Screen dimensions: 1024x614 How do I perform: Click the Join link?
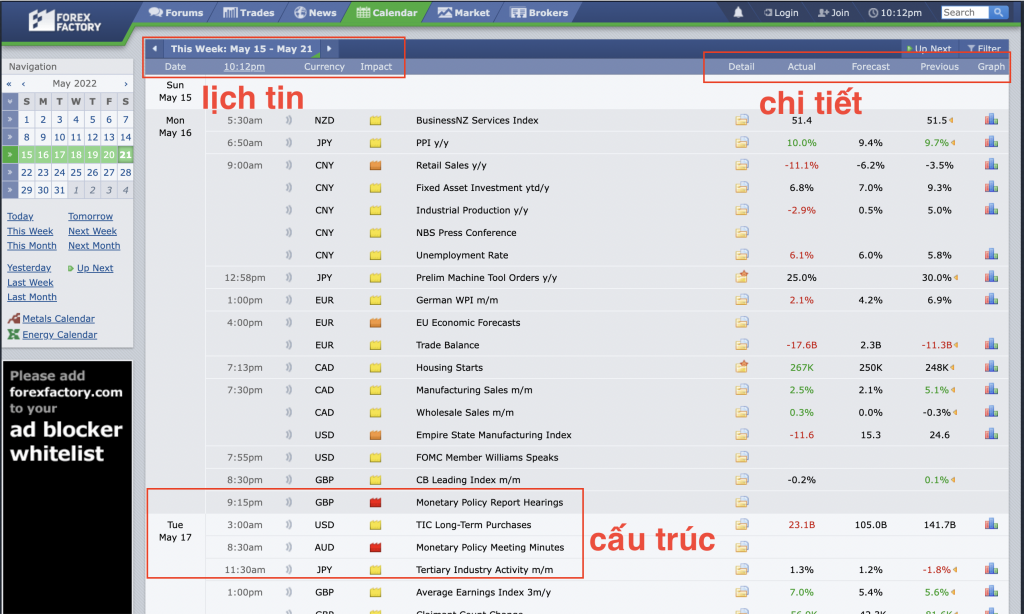click(x=833, y=12)
